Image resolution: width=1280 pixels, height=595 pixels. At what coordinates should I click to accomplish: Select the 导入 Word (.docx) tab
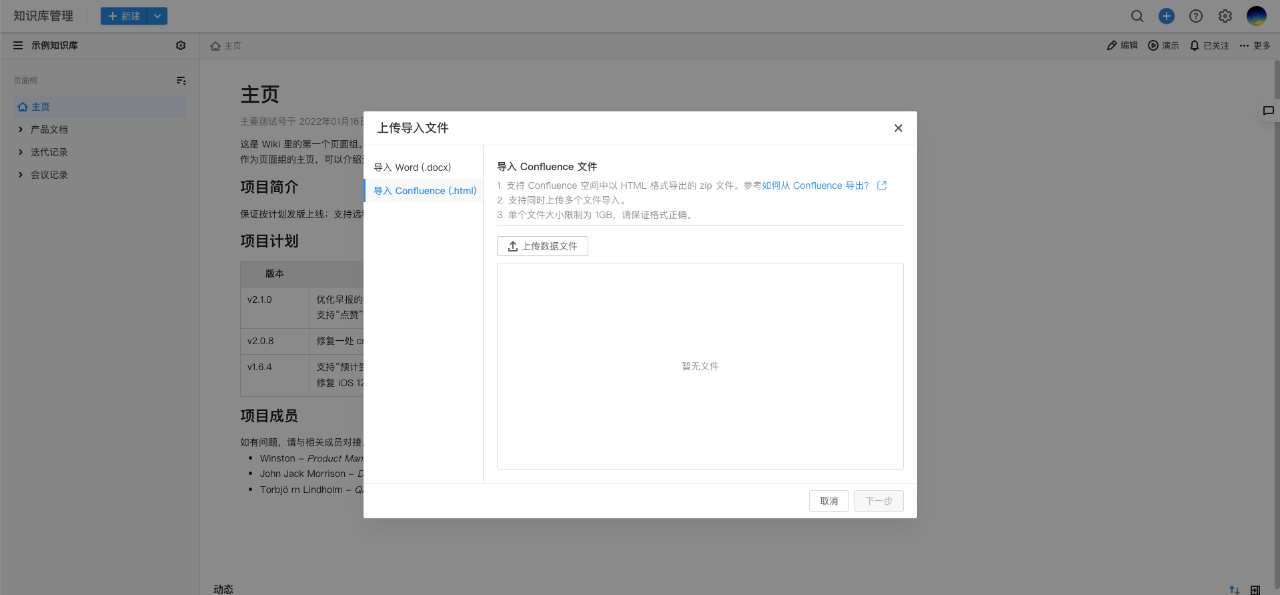click(x=412, y=167)
